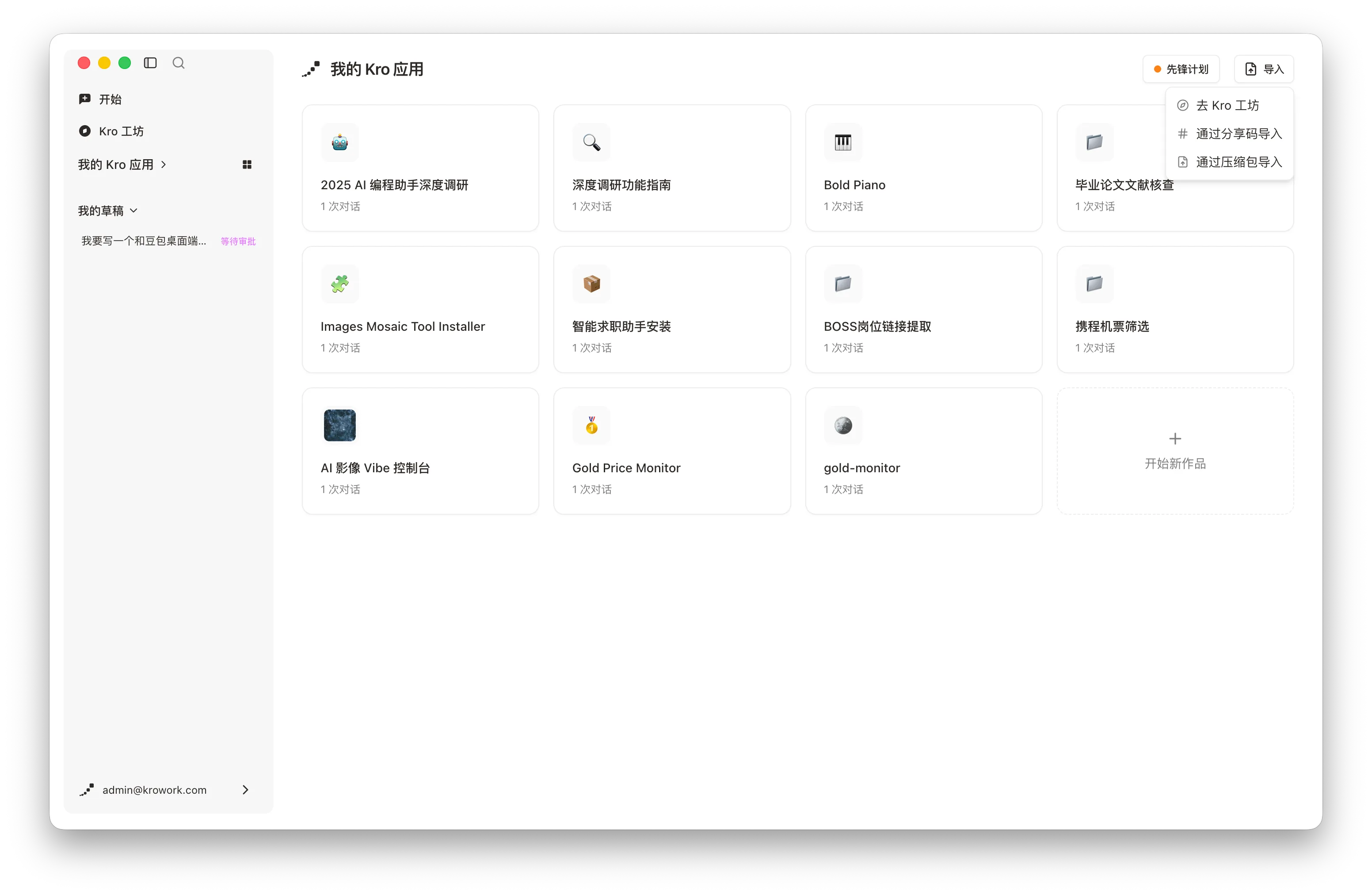Click the moon icon on gold-monitor

(x=843, y=425)
